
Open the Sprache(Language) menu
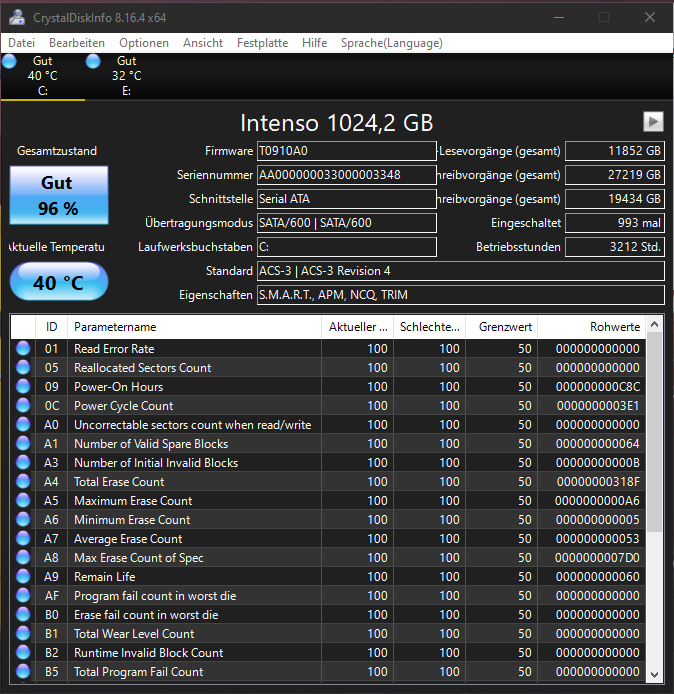pyautogui.click(x=391, y=43)
